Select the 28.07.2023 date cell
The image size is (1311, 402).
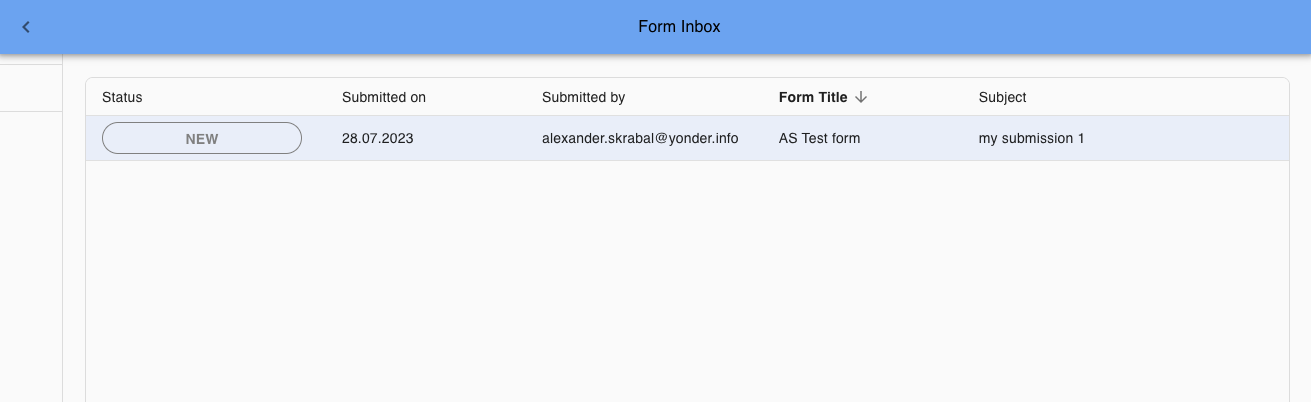[x=377, y=139]
